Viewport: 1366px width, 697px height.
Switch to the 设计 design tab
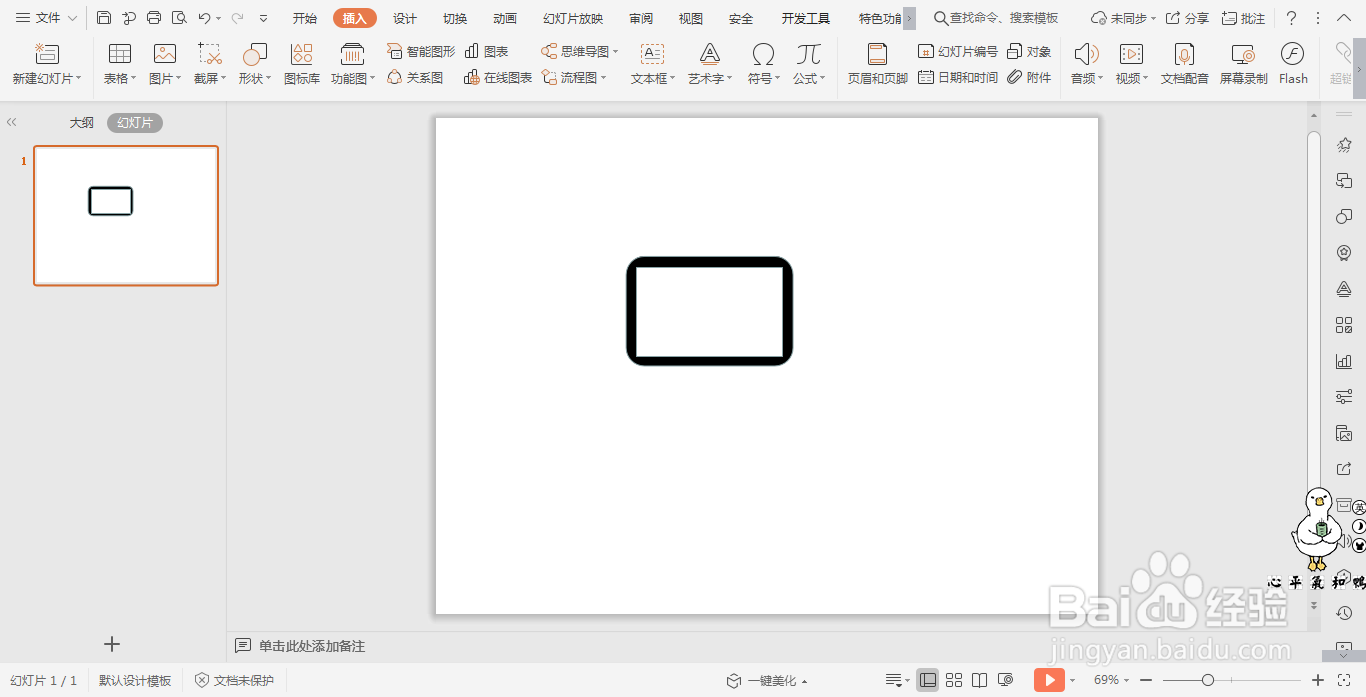click(405, 19)
